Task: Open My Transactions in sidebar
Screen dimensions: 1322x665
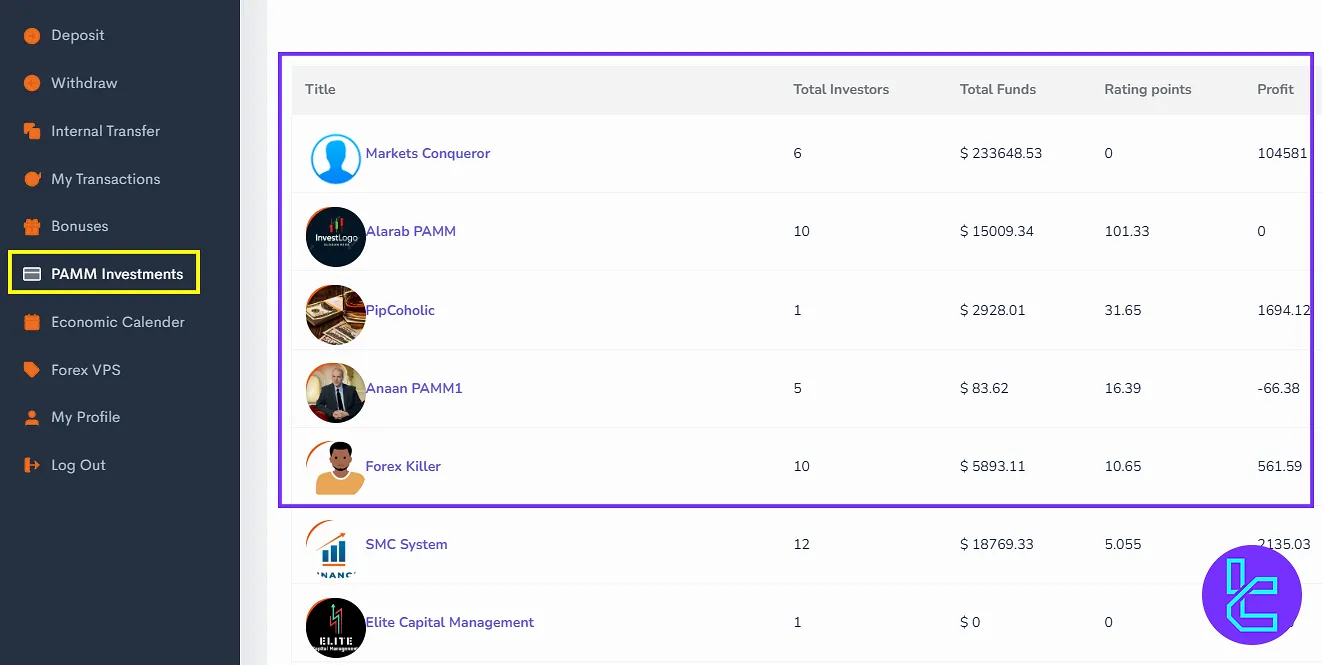Action: [106, 179]
